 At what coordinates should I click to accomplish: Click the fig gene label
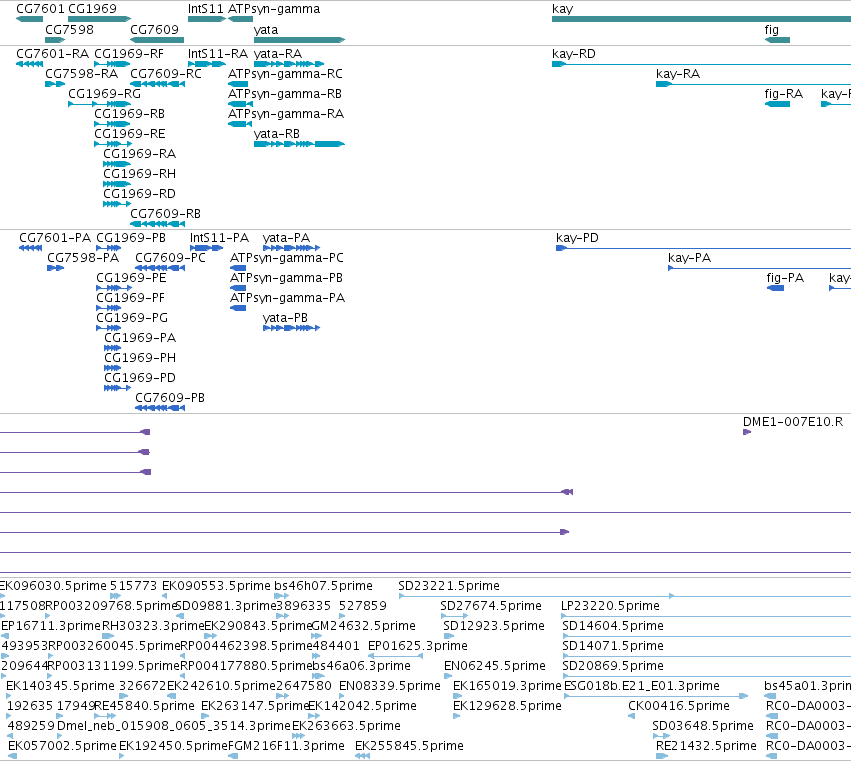[x=772, y=29]
